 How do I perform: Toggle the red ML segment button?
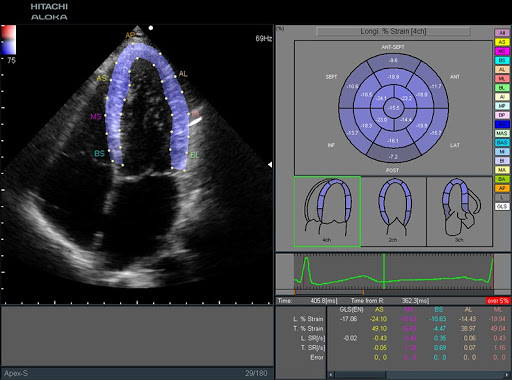pyautogui.click(x=502, y=79)
